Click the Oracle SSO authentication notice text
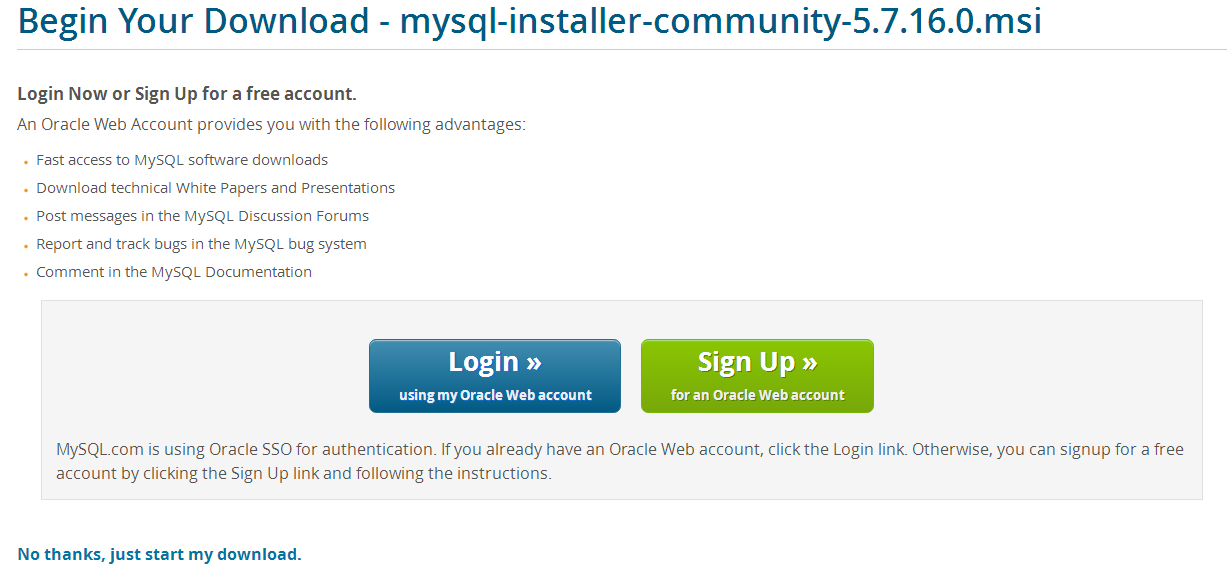The width and height of the screenshot is (1227, 577). click(619, 460)
